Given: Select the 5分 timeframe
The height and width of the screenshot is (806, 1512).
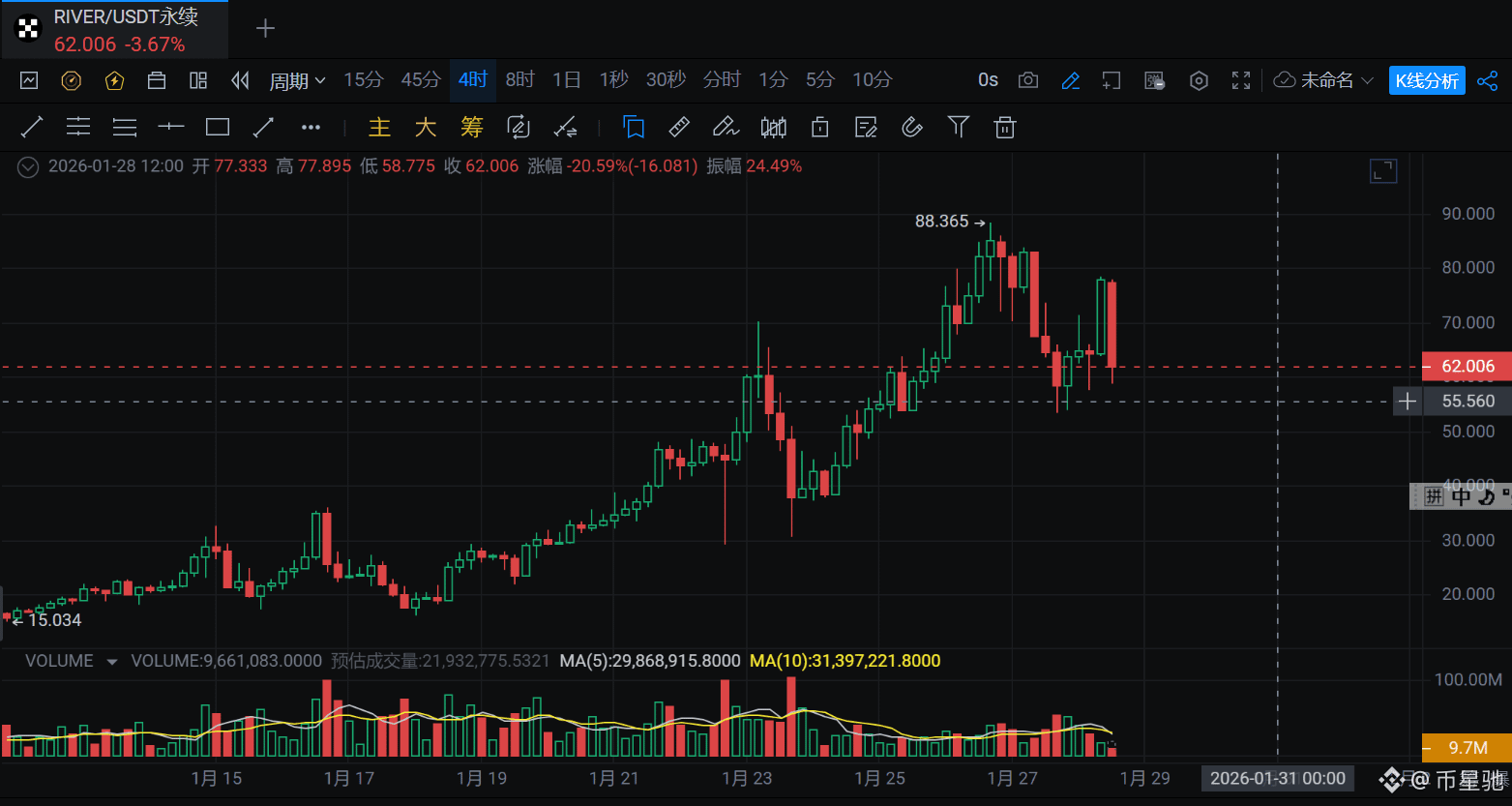Looking at the screenshot, I should pyautogui.click(x=820, y=80).
